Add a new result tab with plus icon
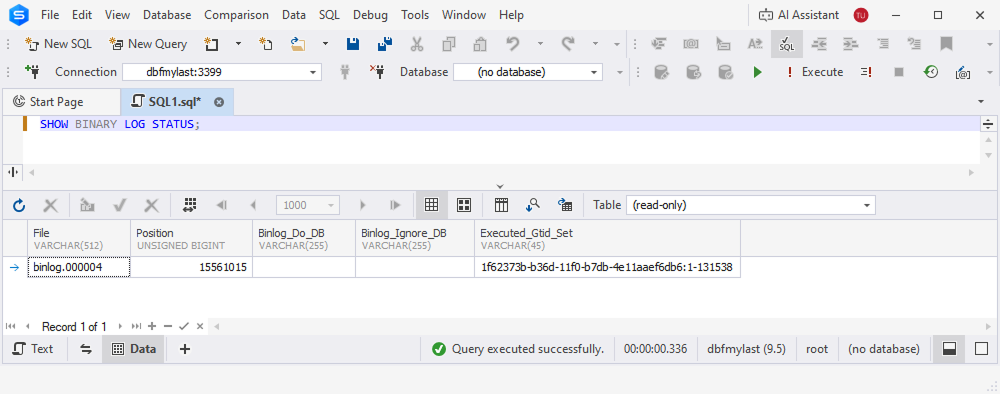Image resolution: width=1000 pixels, height=394 pixels. (x=185, y=349)
